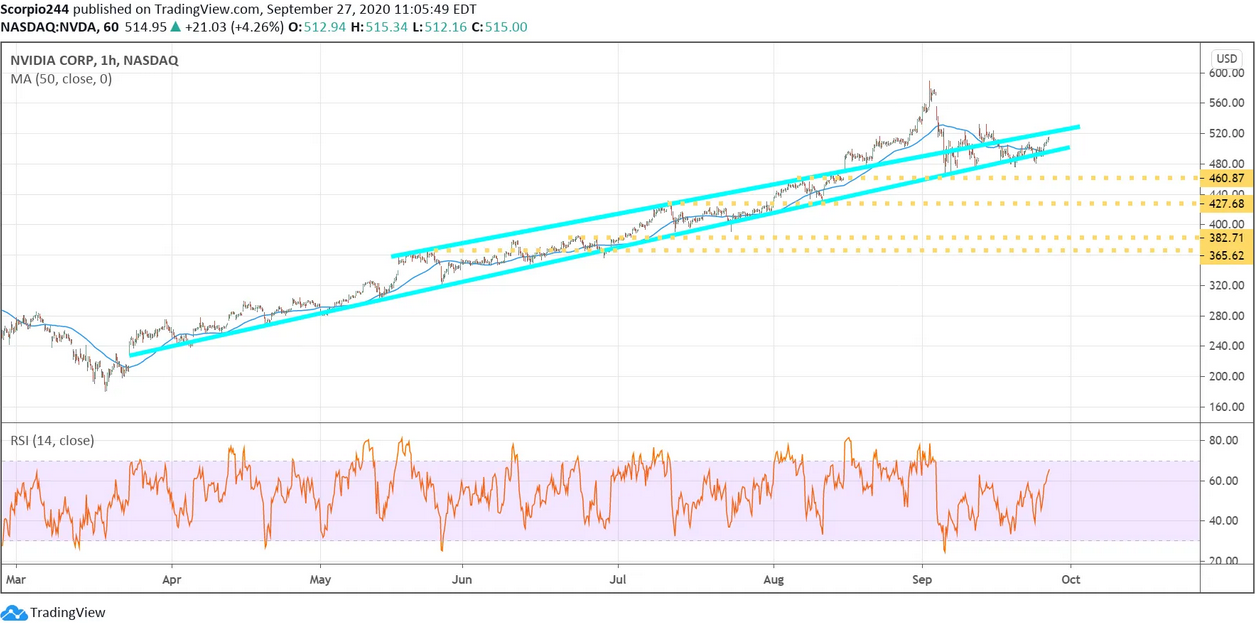Select the MA (50, close, 0) indicator label

point(61,79)
